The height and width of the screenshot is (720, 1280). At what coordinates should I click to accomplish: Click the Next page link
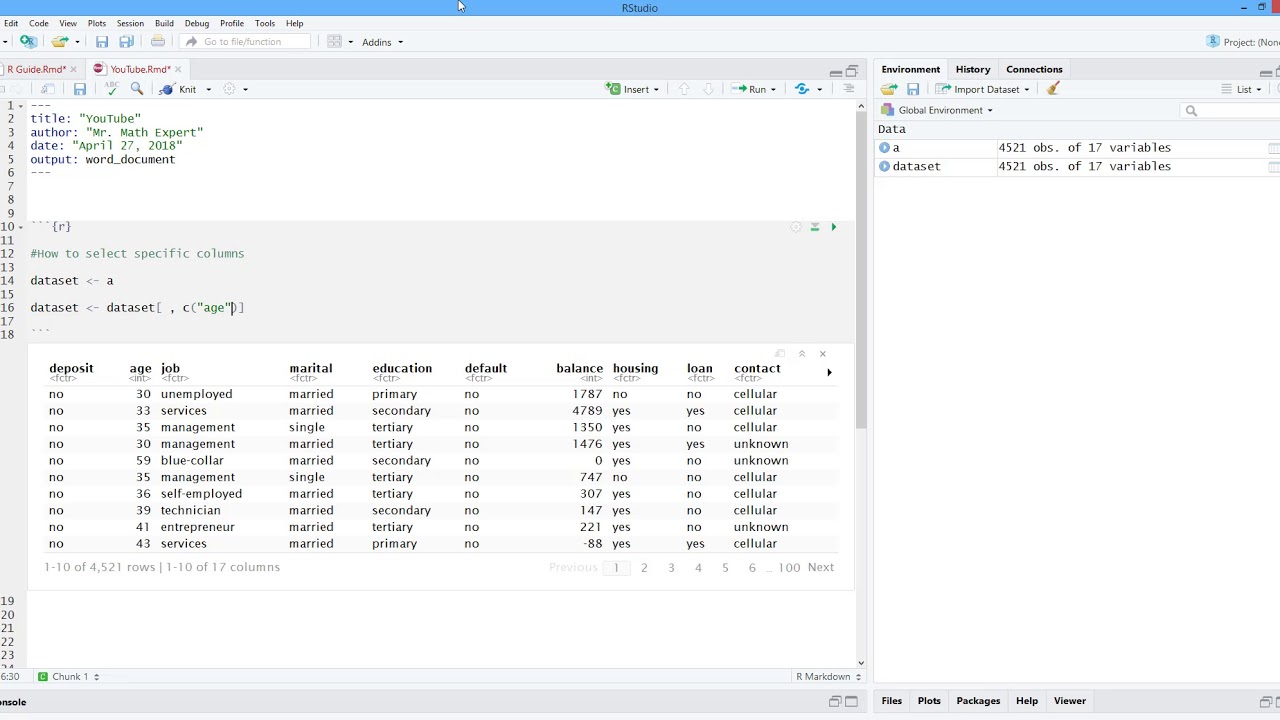(821, 567)
